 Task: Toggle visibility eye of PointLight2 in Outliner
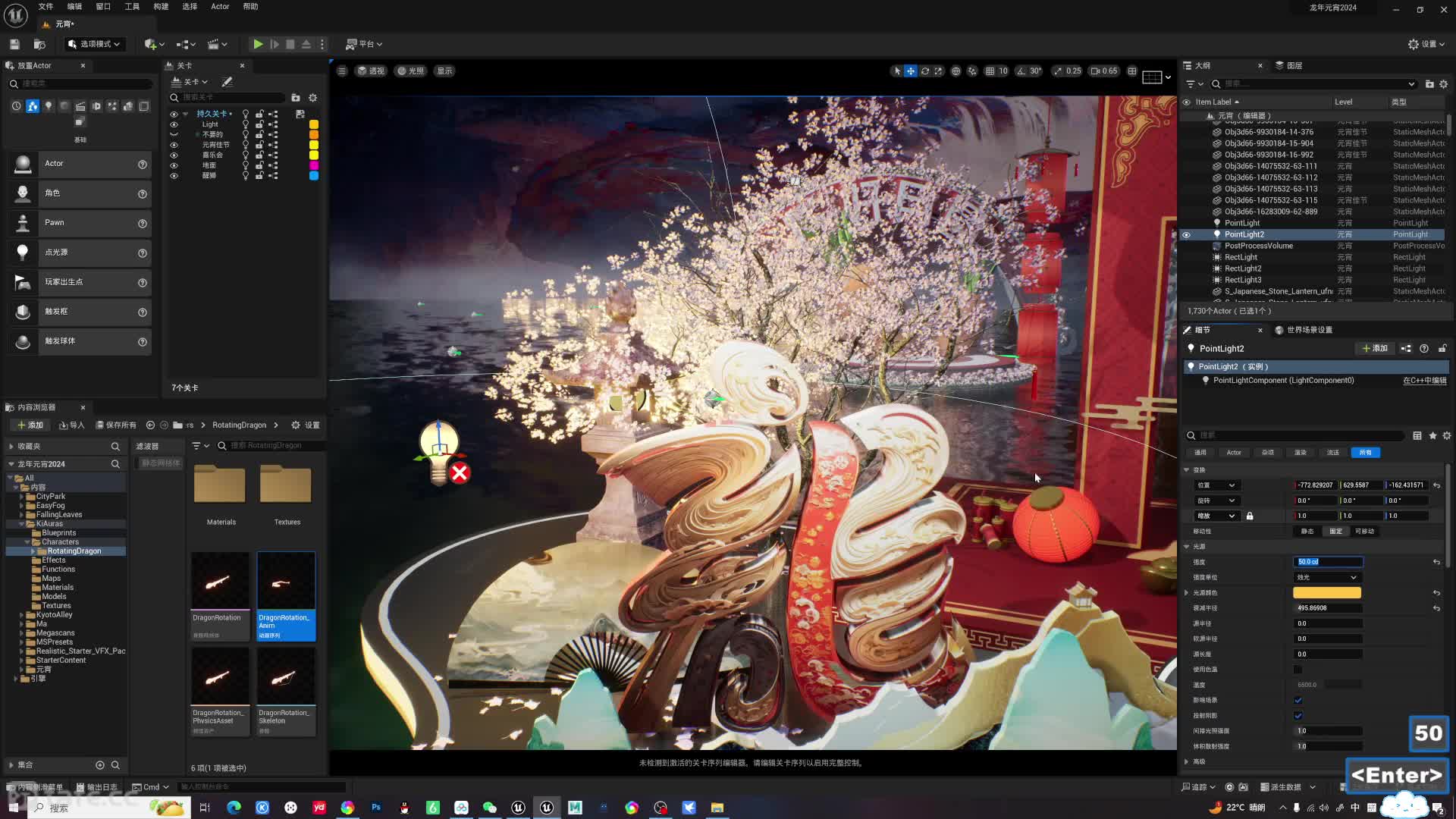tap(1187, 235)
